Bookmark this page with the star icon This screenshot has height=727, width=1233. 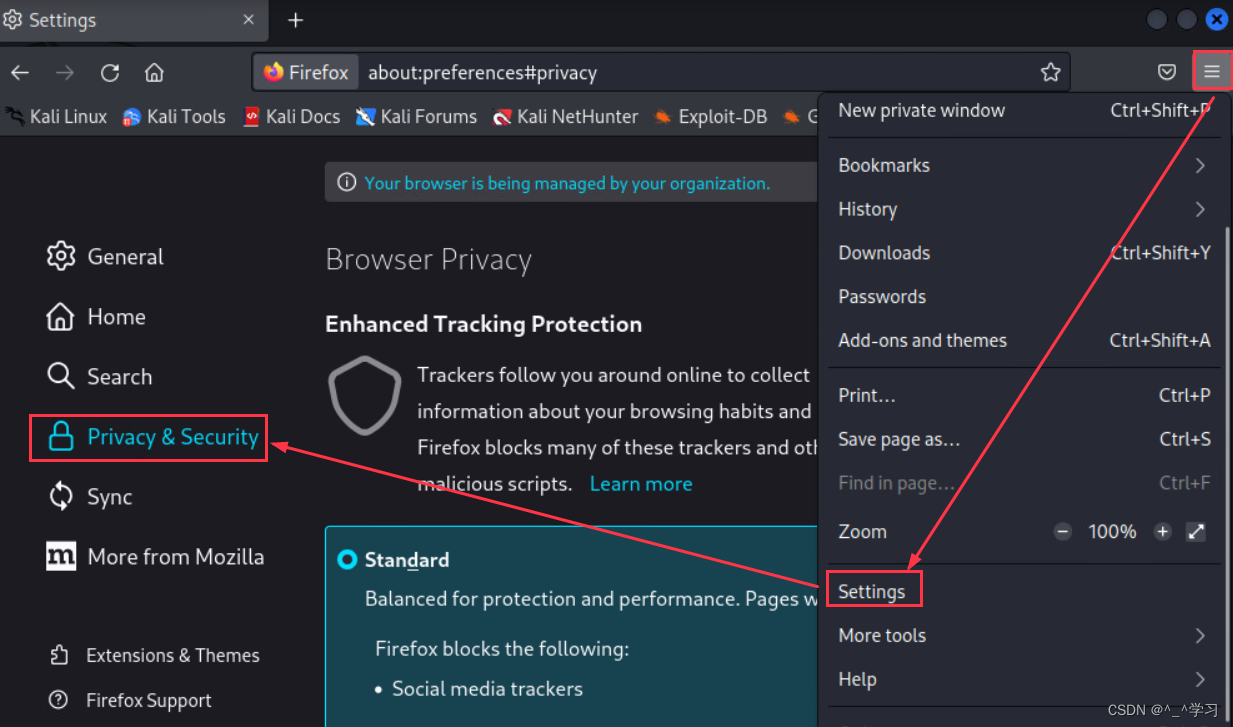coord(1050,72)
